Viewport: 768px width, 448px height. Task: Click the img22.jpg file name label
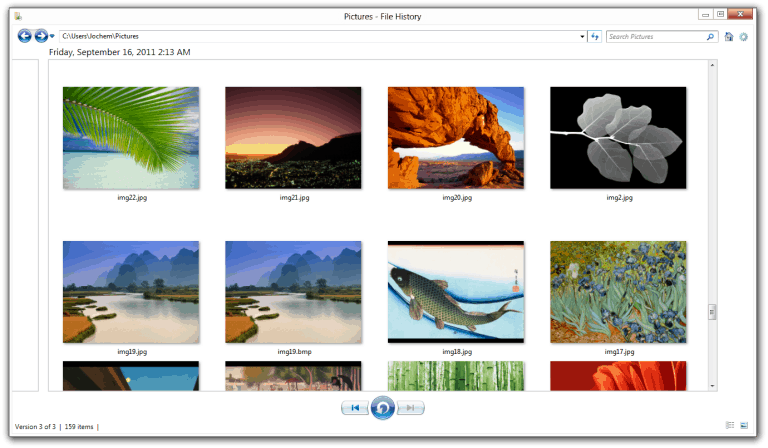point(132,198)
